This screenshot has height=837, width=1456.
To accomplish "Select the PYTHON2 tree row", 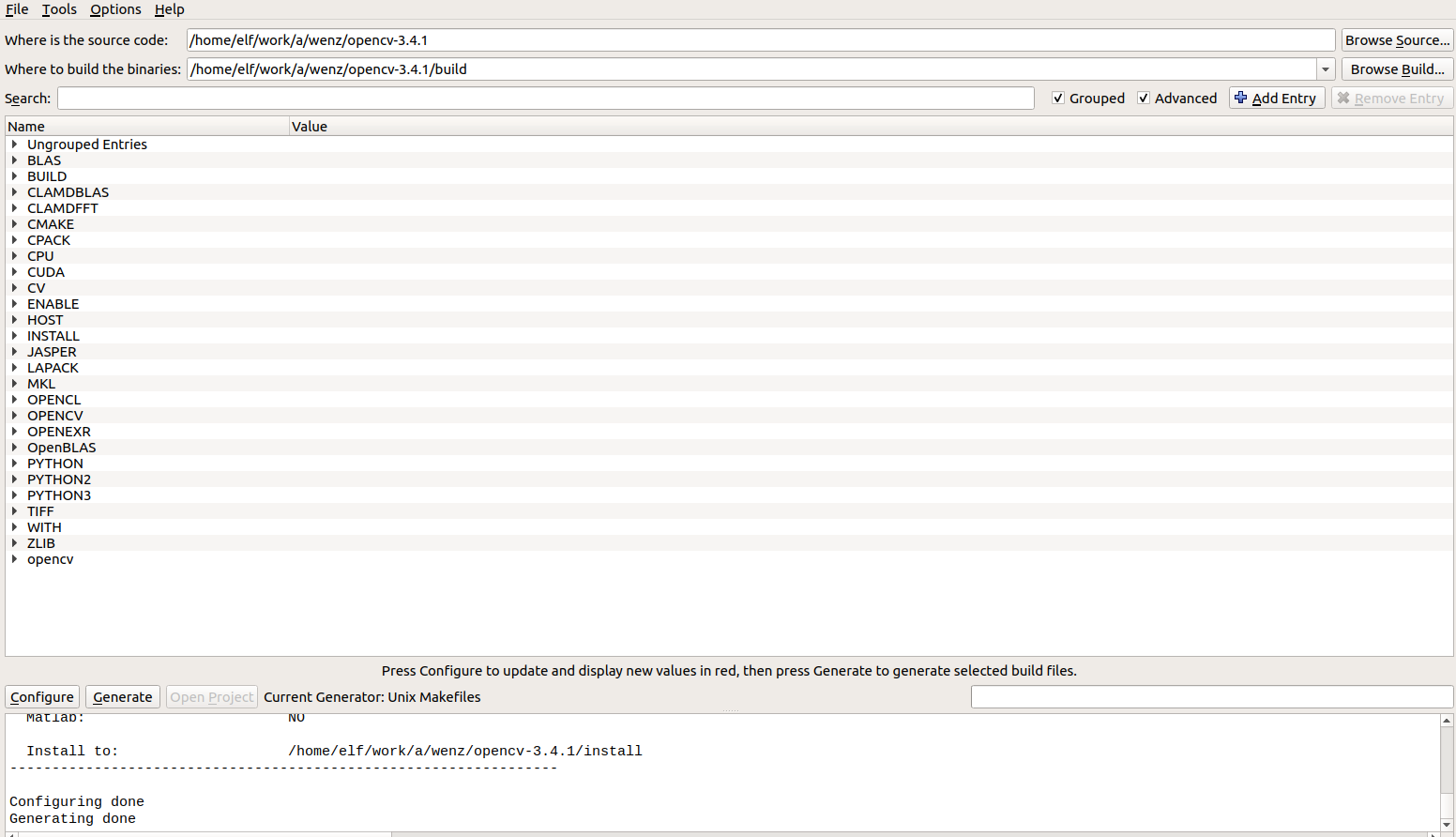I will point(729,479).
